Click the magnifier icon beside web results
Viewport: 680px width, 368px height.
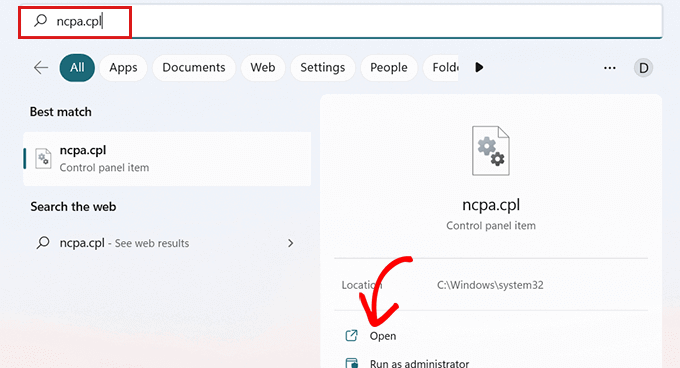[x=42, y=242]
